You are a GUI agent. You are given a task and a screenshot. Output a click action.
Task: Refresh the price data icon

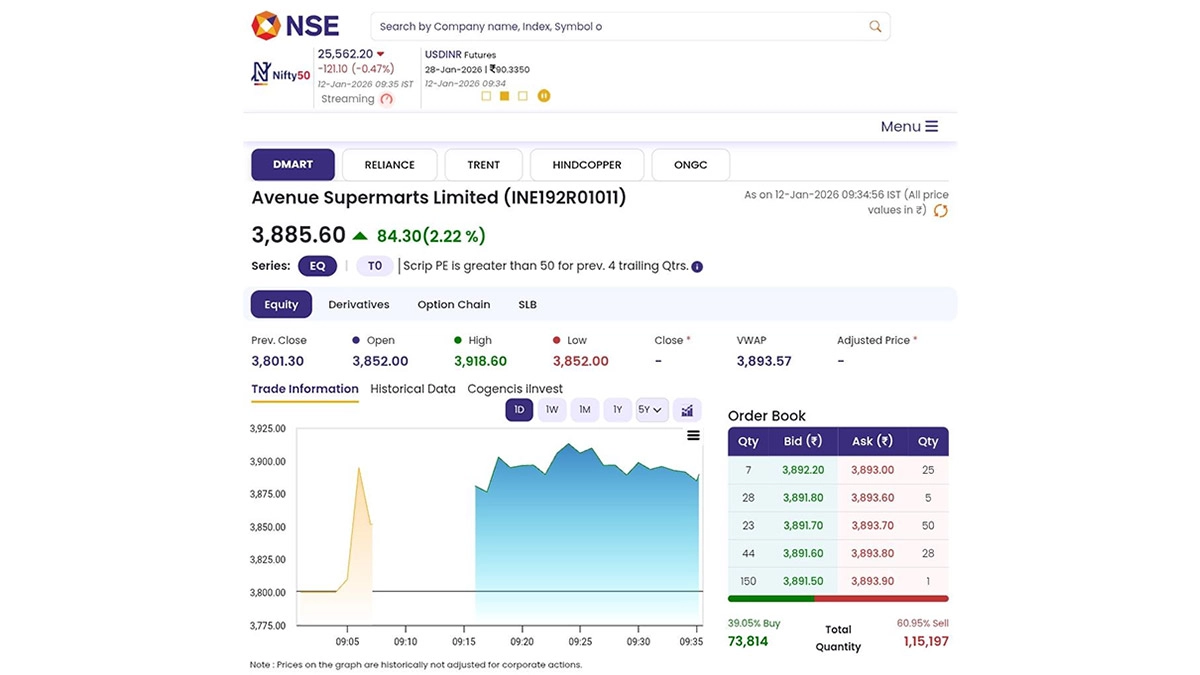tap(940, 211)
